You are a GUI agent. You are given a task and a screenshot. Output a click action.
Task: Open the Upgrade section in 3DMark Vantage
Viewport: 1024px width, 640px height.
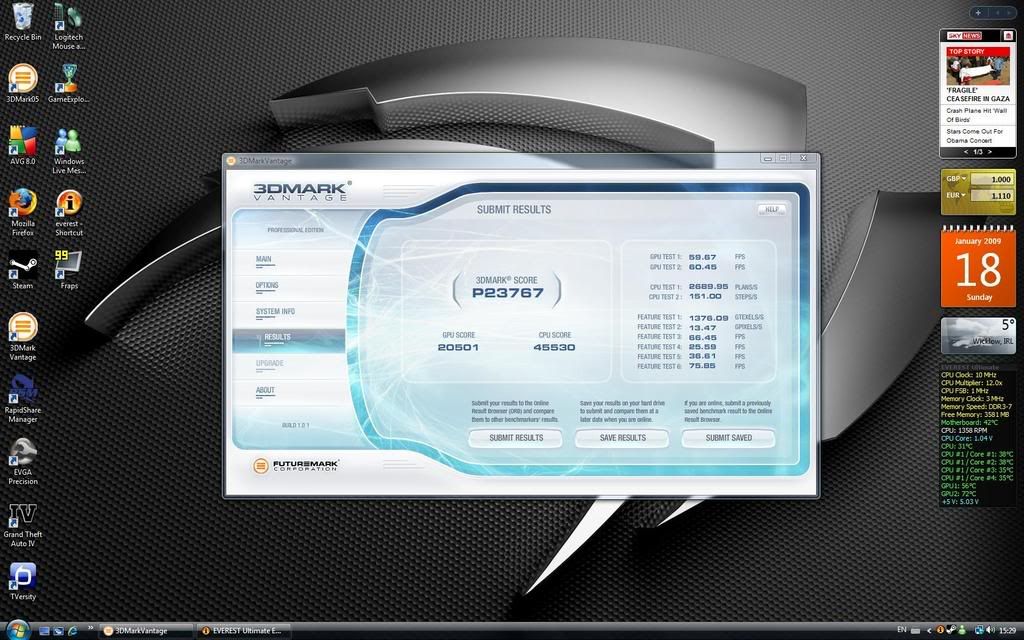[270, 364]
